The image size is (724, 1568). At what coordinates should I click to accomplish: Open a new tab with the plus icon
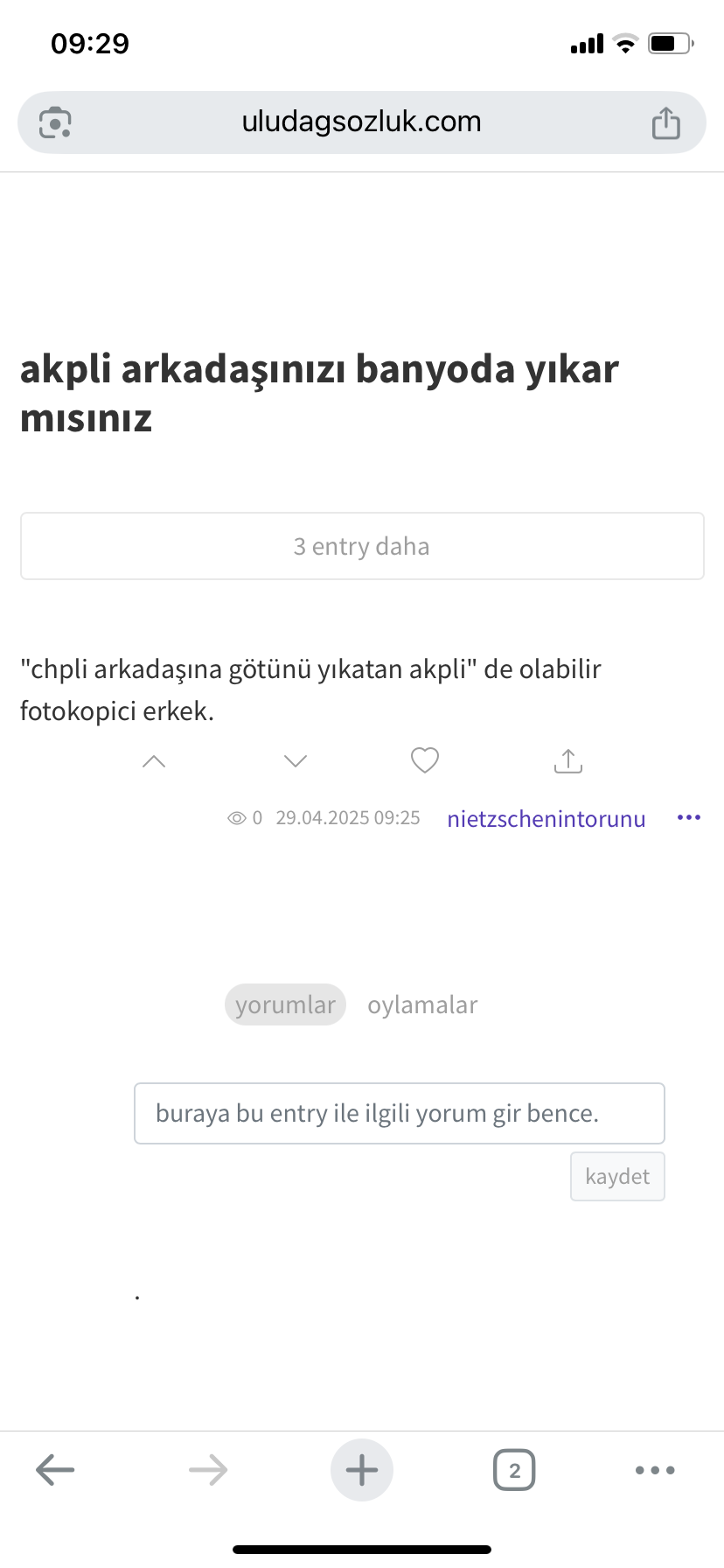click(362, 1469)
